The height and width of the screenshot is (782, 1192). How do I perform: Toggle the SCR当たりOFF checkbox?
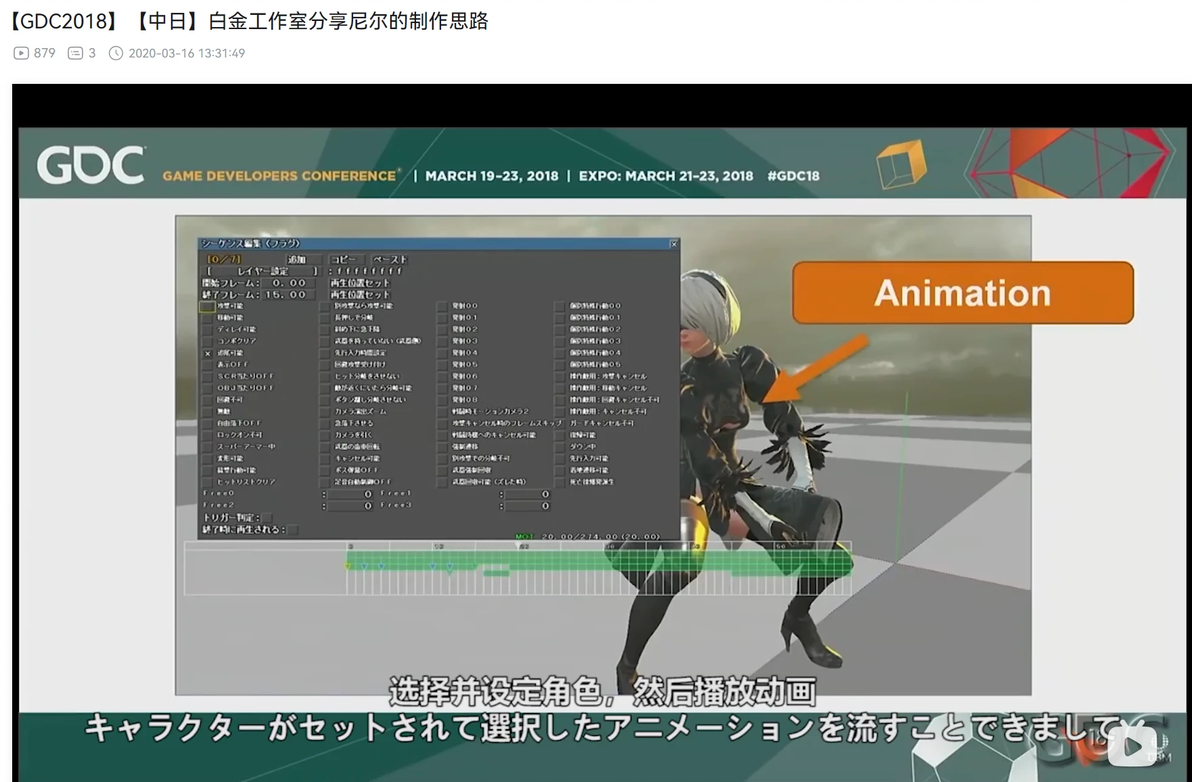208,376
